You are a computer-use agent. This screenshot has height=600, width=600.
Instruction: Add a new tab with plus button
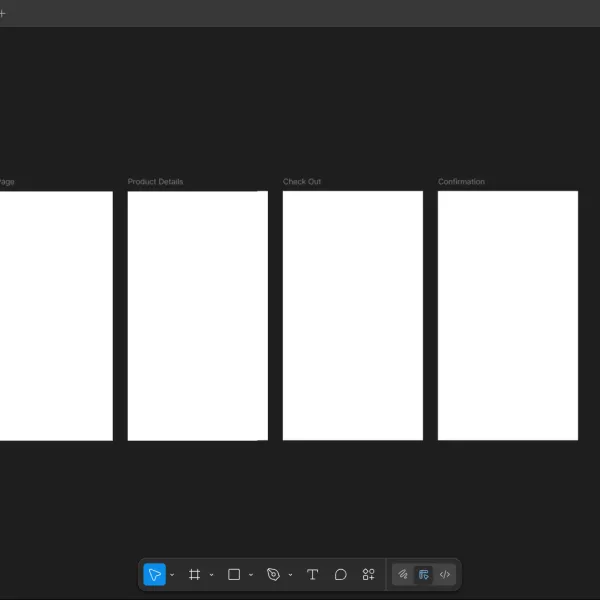point(2,14)
